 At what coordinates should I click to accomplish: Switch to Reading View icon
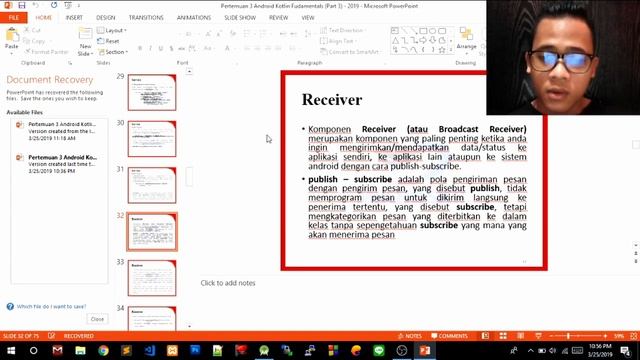click(x=520, y=336)
